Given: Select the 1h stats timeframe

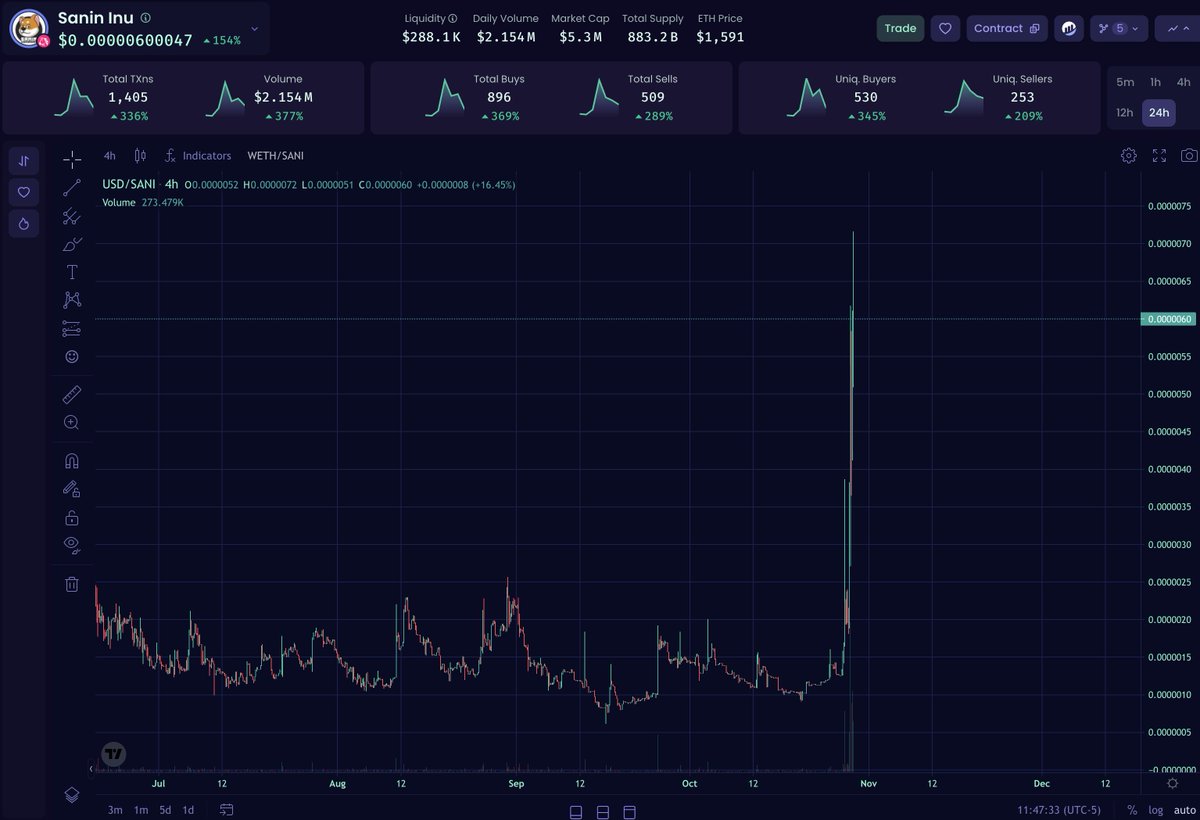Looking at the screenshot, I should point(1155,82).
